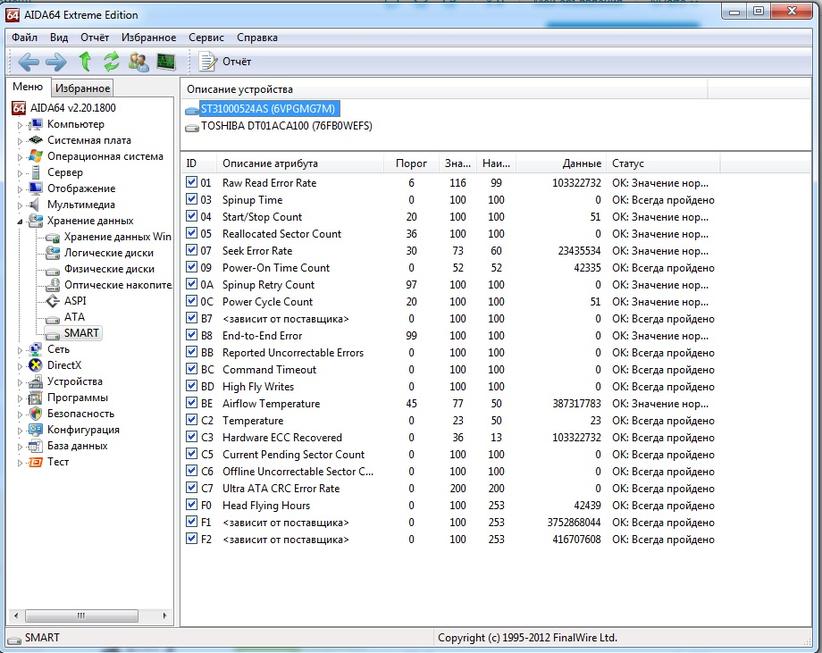This screenshot has height=653, width=822.
Task: Open the Справка menu
Action: (257, 38)
